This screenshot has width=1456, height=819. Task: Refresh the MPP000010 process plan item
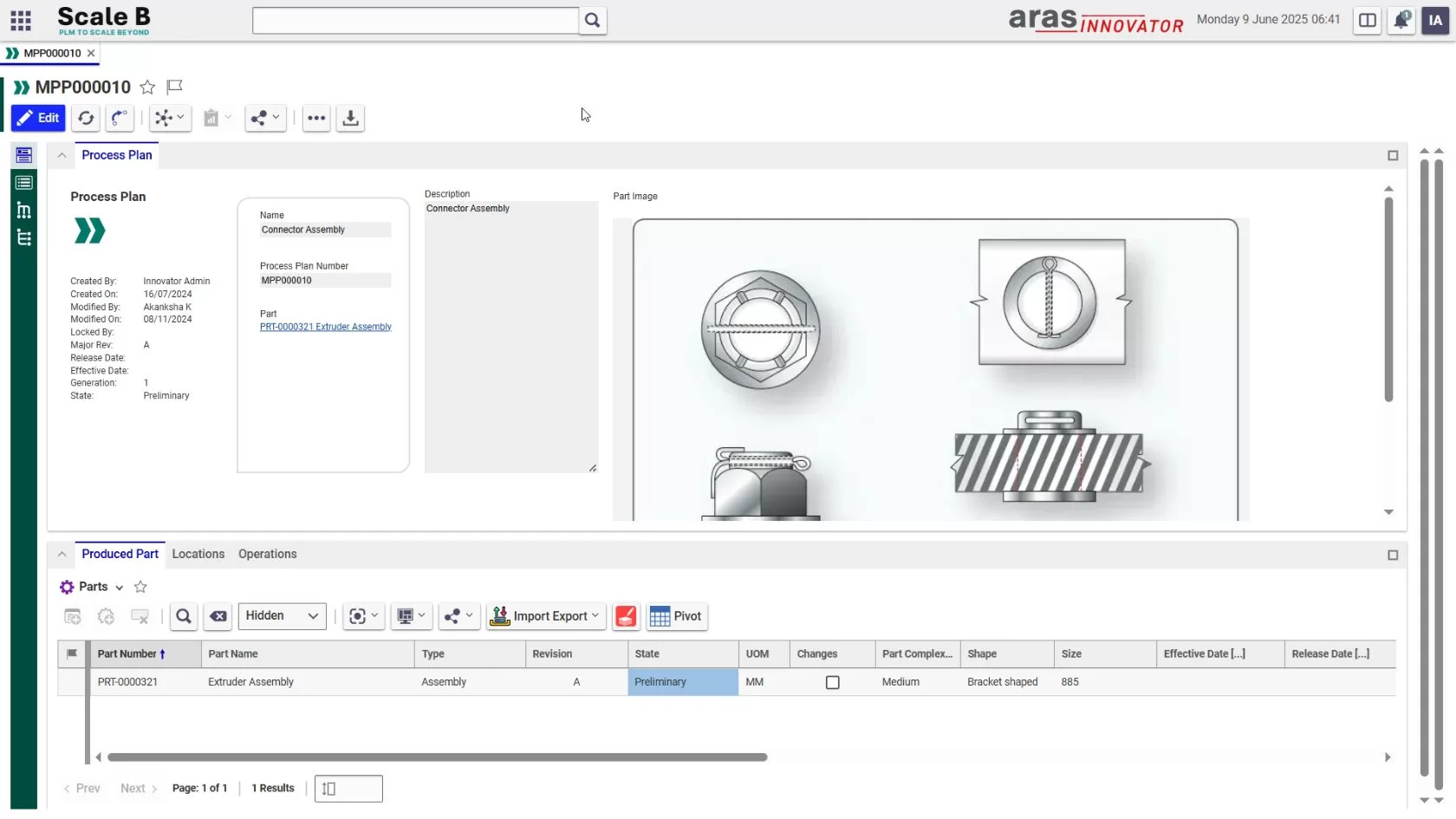tap(86, 119)
